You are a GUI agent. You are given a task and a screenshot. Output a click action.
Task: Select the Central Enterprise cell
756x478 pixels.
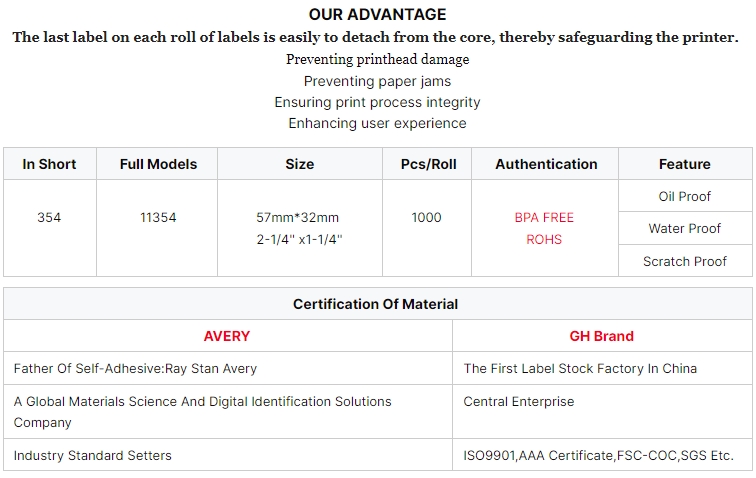tap(602, 411)
